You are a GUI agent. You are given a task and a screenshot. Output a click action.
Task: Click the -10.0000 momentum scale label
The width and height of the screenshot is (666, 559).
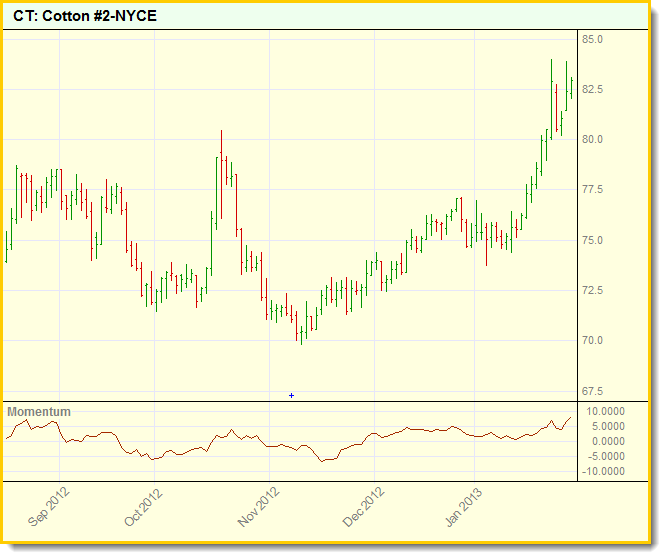tap(605, 472)
